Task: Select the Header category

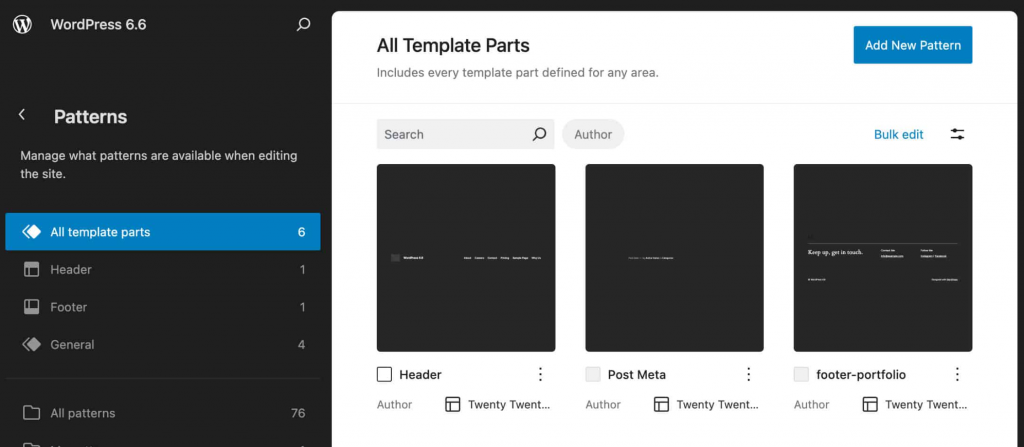Action: 163,269
